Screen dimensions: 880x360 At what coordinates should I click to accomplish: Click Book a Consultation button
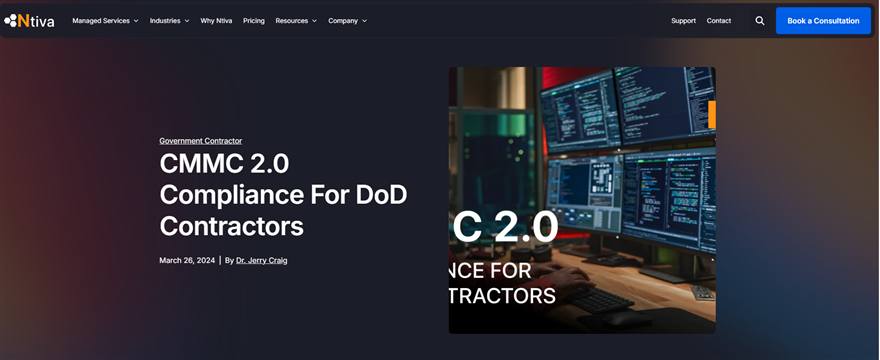coord(823,21)
